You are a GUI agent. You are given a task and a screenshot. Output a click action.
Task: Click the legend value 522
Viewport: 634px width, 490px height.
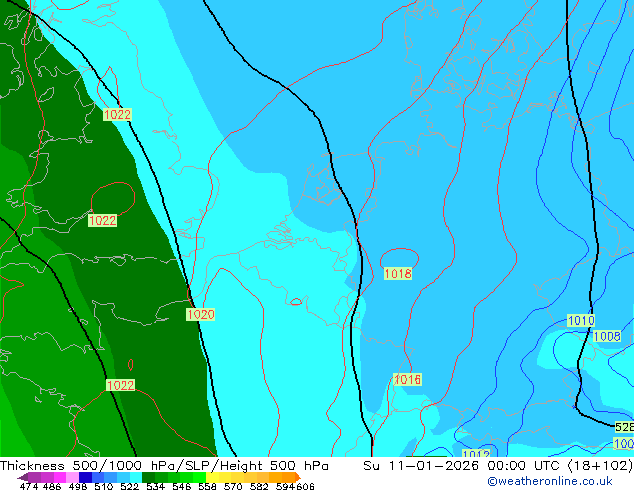coord(129,486)
